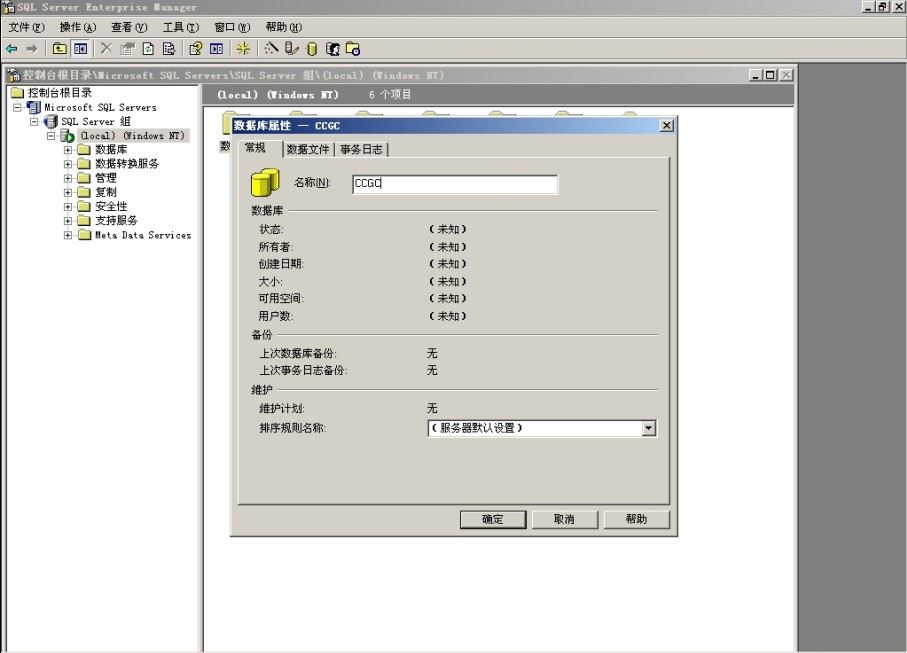This screenshot has height=653, width=907.
Task: Click the yellow database icon in dialog
Action: (266, 182)
